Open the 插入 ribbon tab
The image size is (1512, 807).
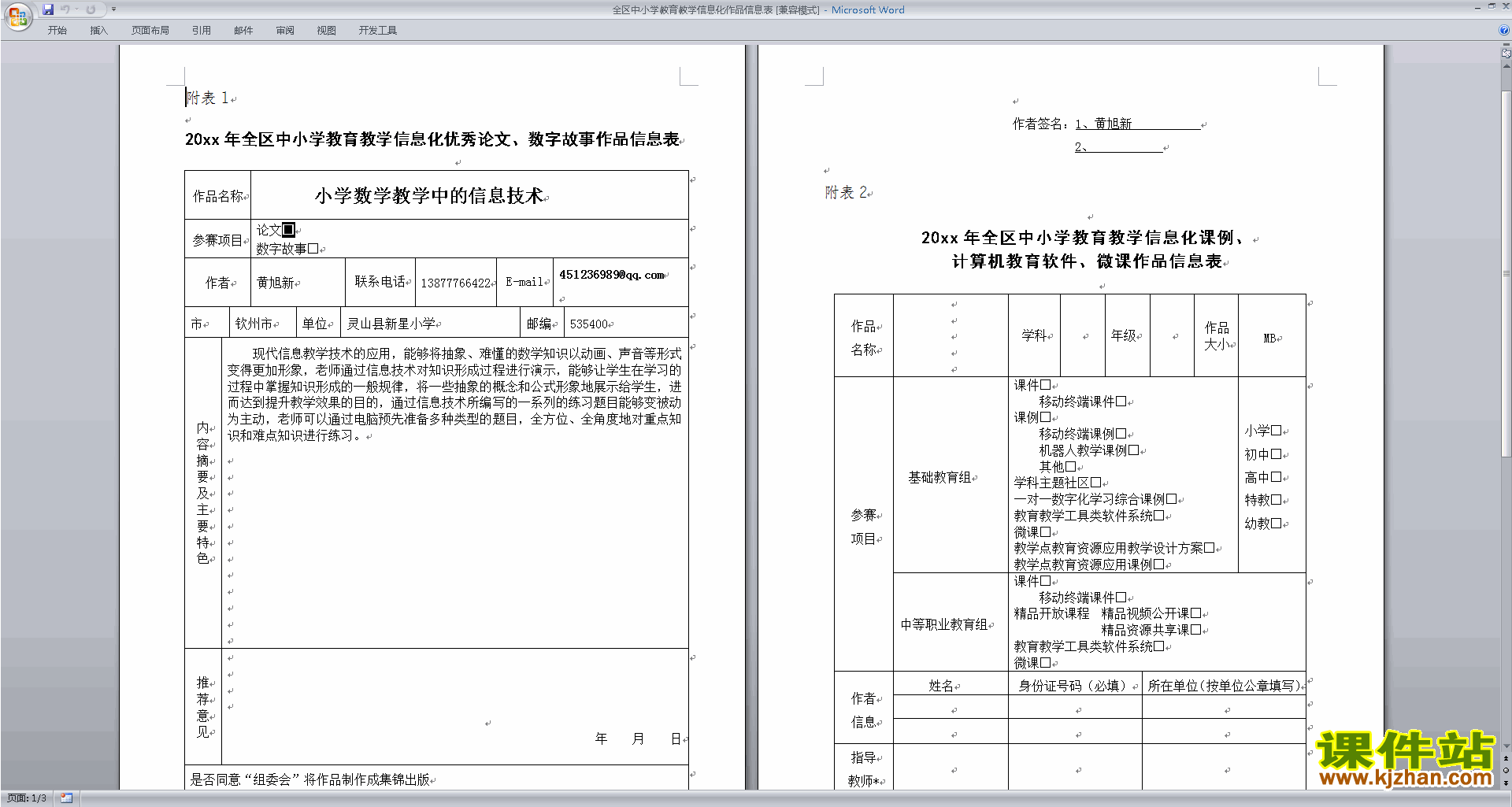coord(98,30)
